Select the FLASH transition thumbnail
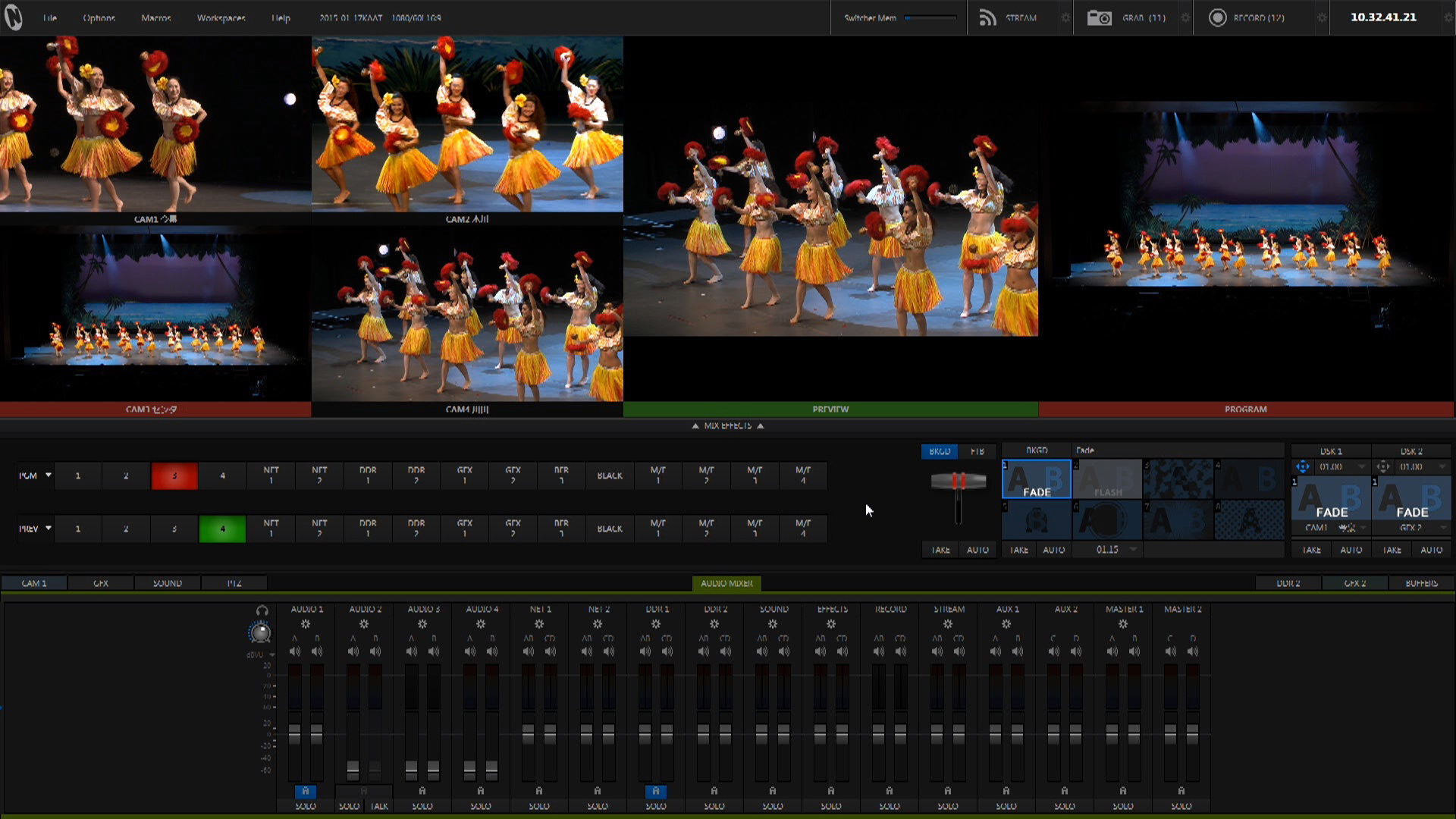The image size is (1456, 819). pyautogui.click(x=1107, y=479)
